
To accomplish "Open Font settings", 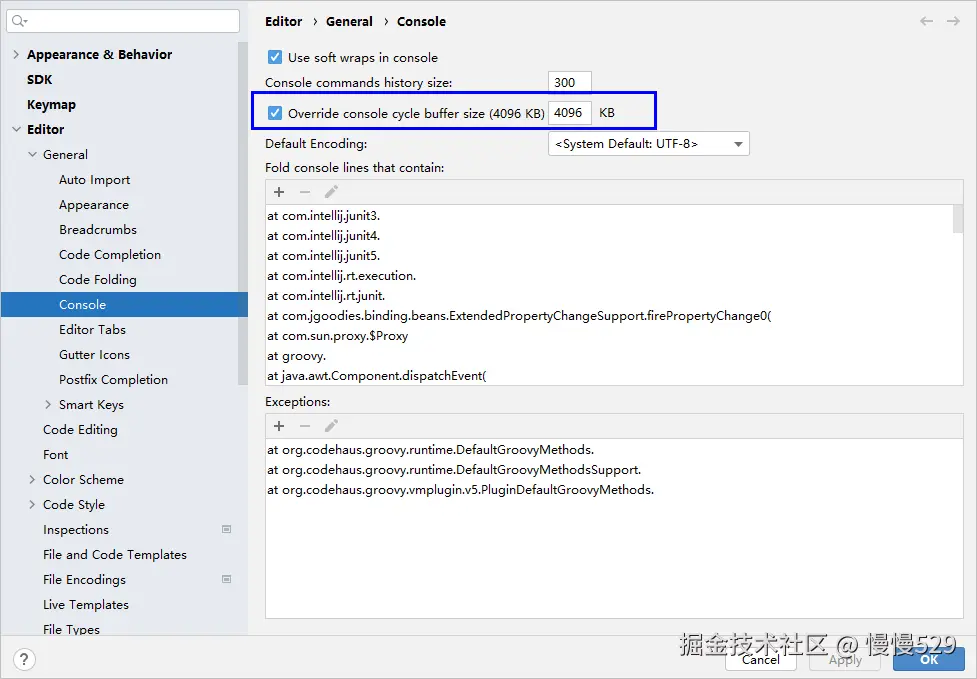I will pos(55,455).
